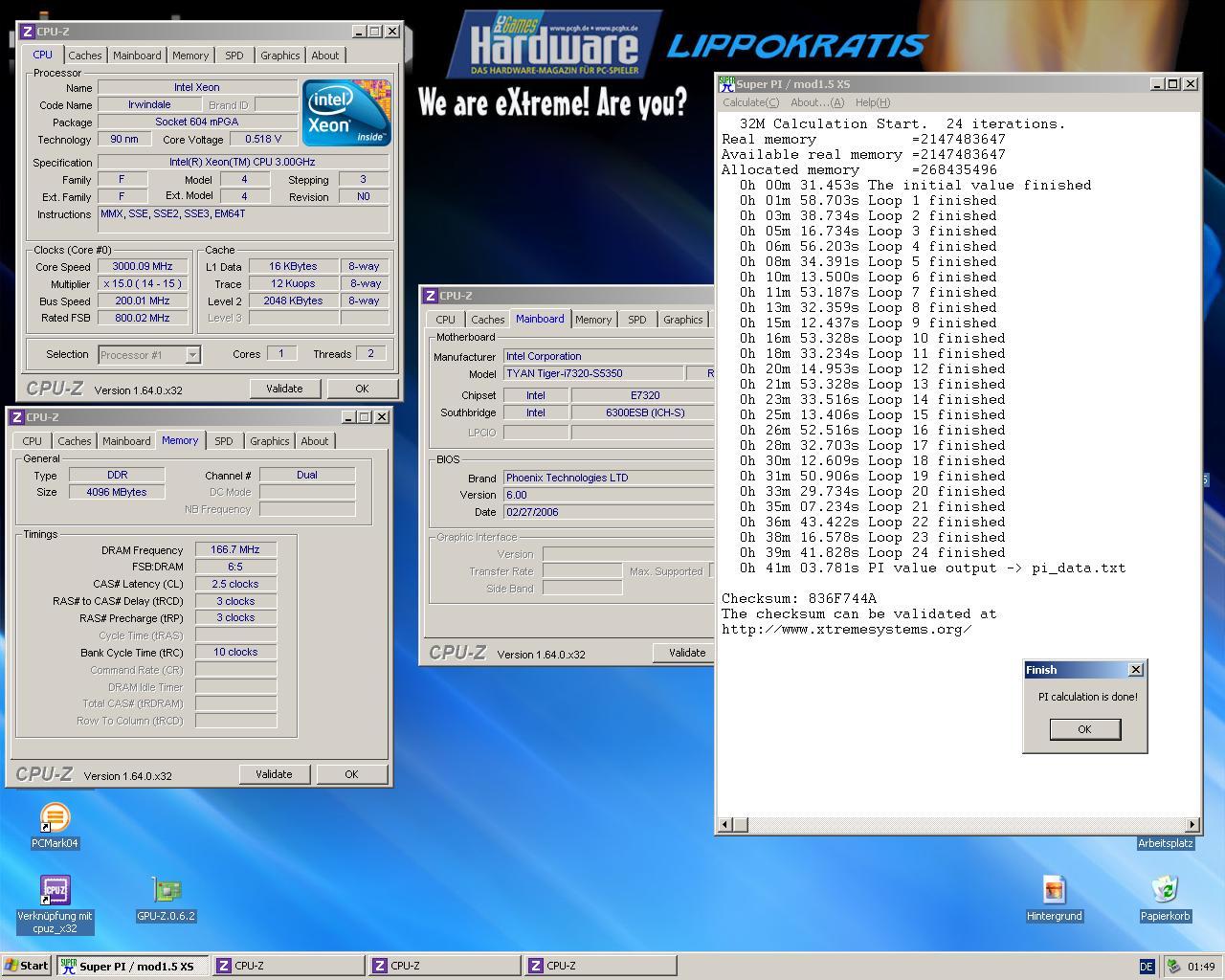
Task: Click the CPU-Z icon in the Mainboard window title bar
Action: tap(431, 296)
